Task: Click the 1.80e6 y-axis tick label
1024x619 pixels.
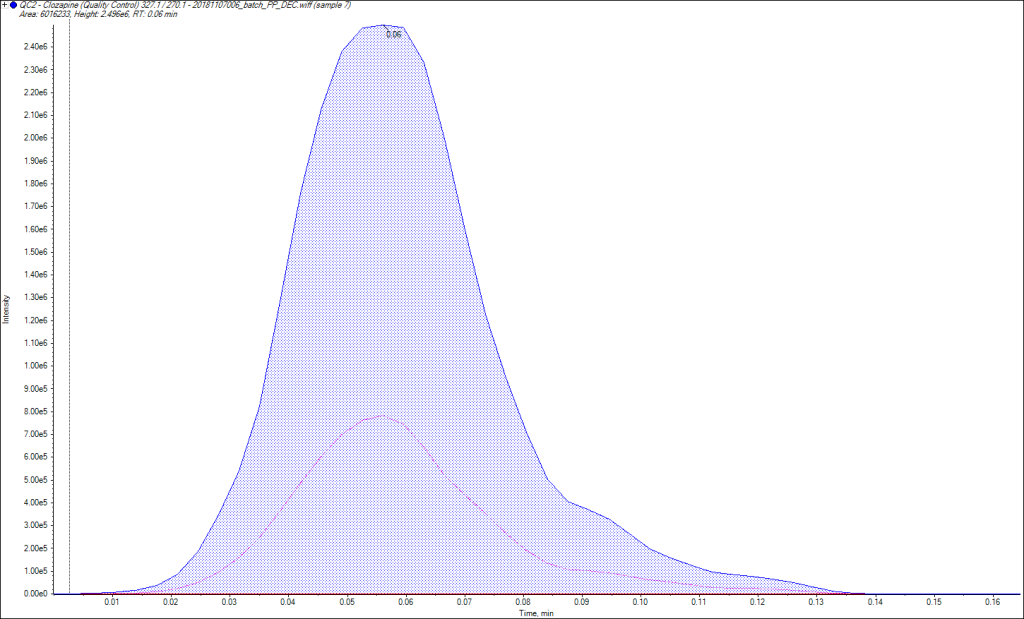Action: click(x=35, y=183)
